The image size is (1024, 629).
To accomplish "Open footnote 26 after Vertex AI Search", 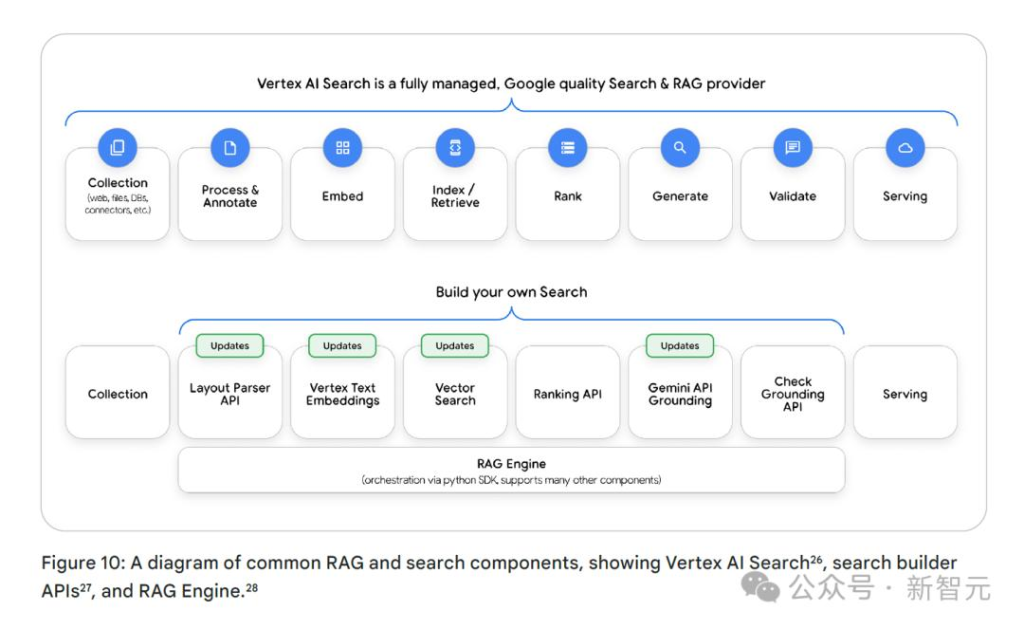I will [815, 558].
